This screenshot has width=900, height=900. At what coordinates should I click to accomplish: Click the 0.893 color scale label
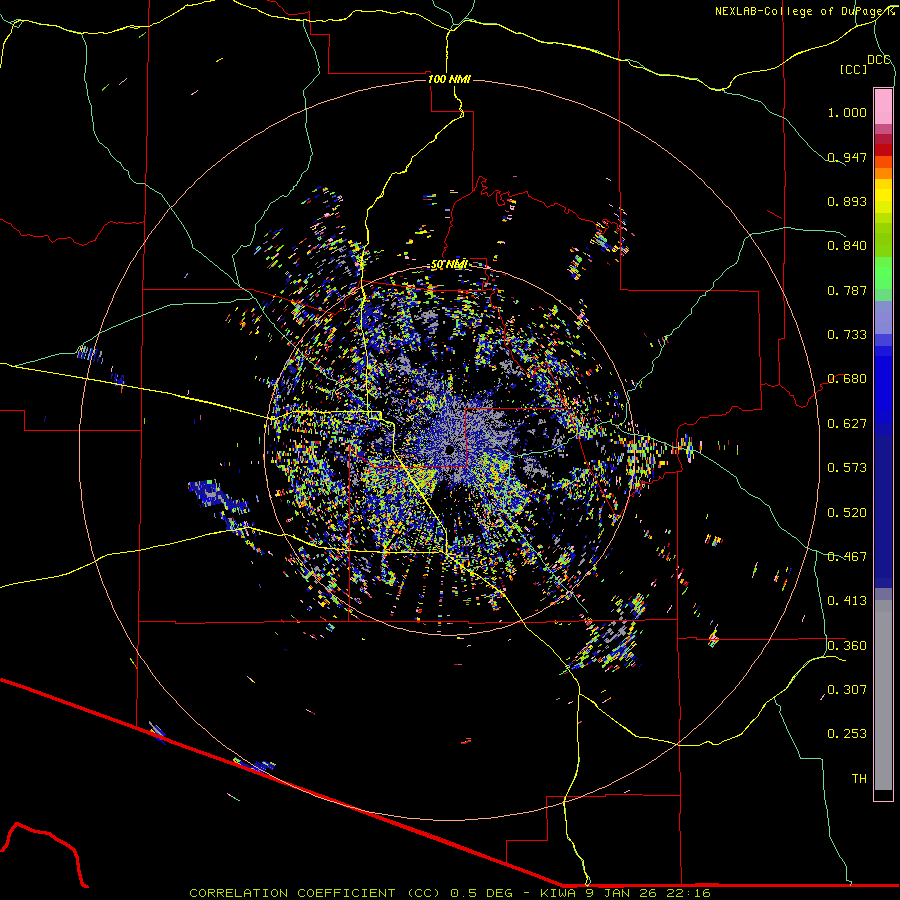coord(847,201)
